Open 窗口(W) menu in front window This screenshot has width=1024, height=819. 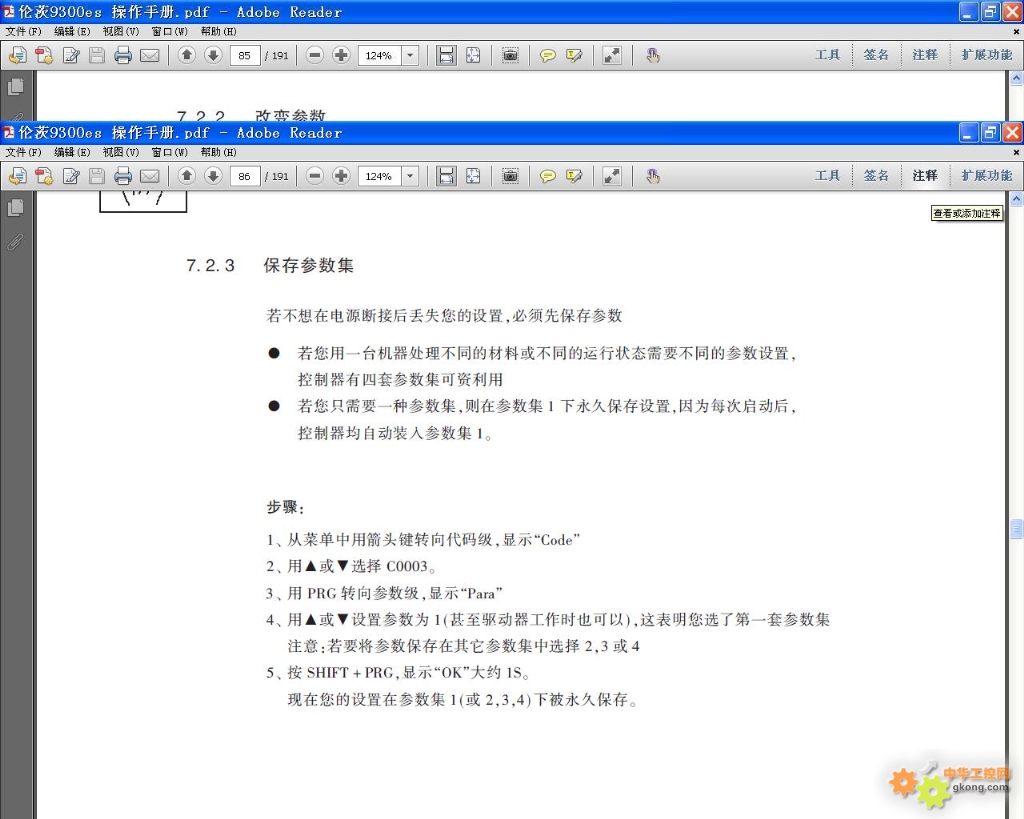[x=170, y=152]
